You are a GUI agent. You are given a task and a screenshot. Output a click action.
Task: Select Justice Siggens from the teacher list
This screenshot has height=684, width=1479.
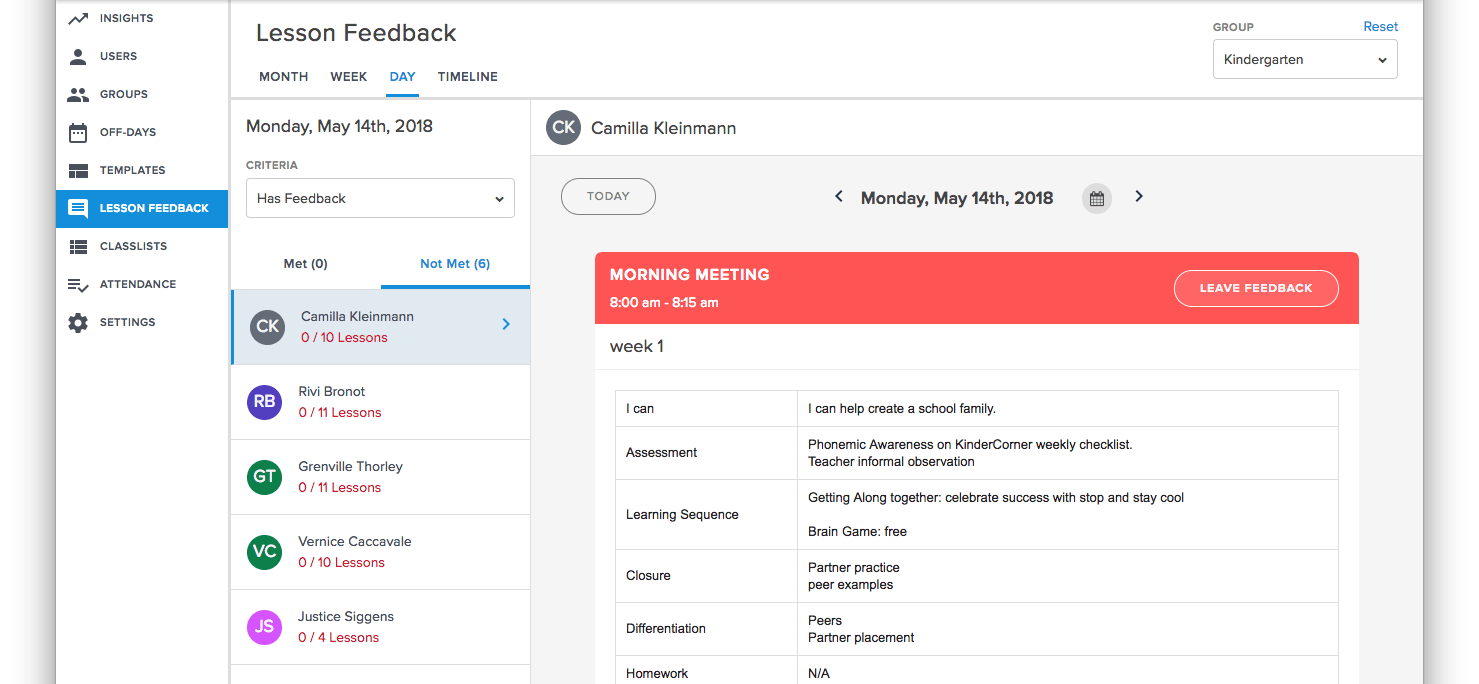pos(380,627)
